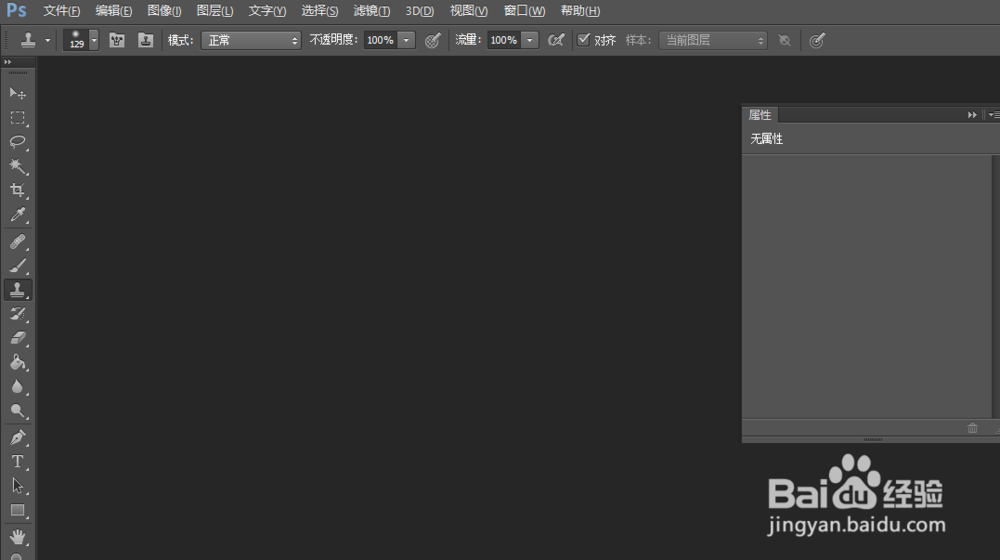1000x560 pixels.
Task: Select the Blur tool
Action: 17,387
